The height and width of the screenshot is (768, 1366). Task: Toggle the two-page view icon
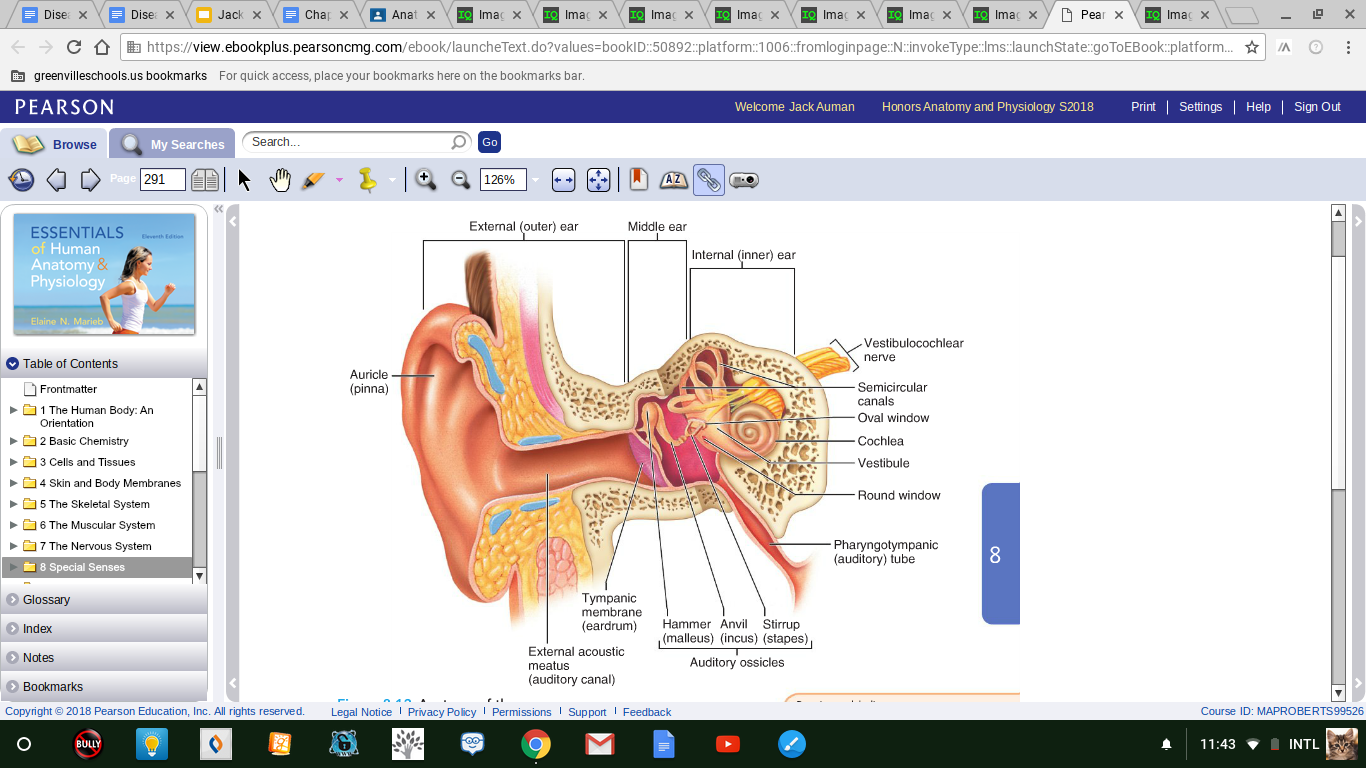[205, 180]
